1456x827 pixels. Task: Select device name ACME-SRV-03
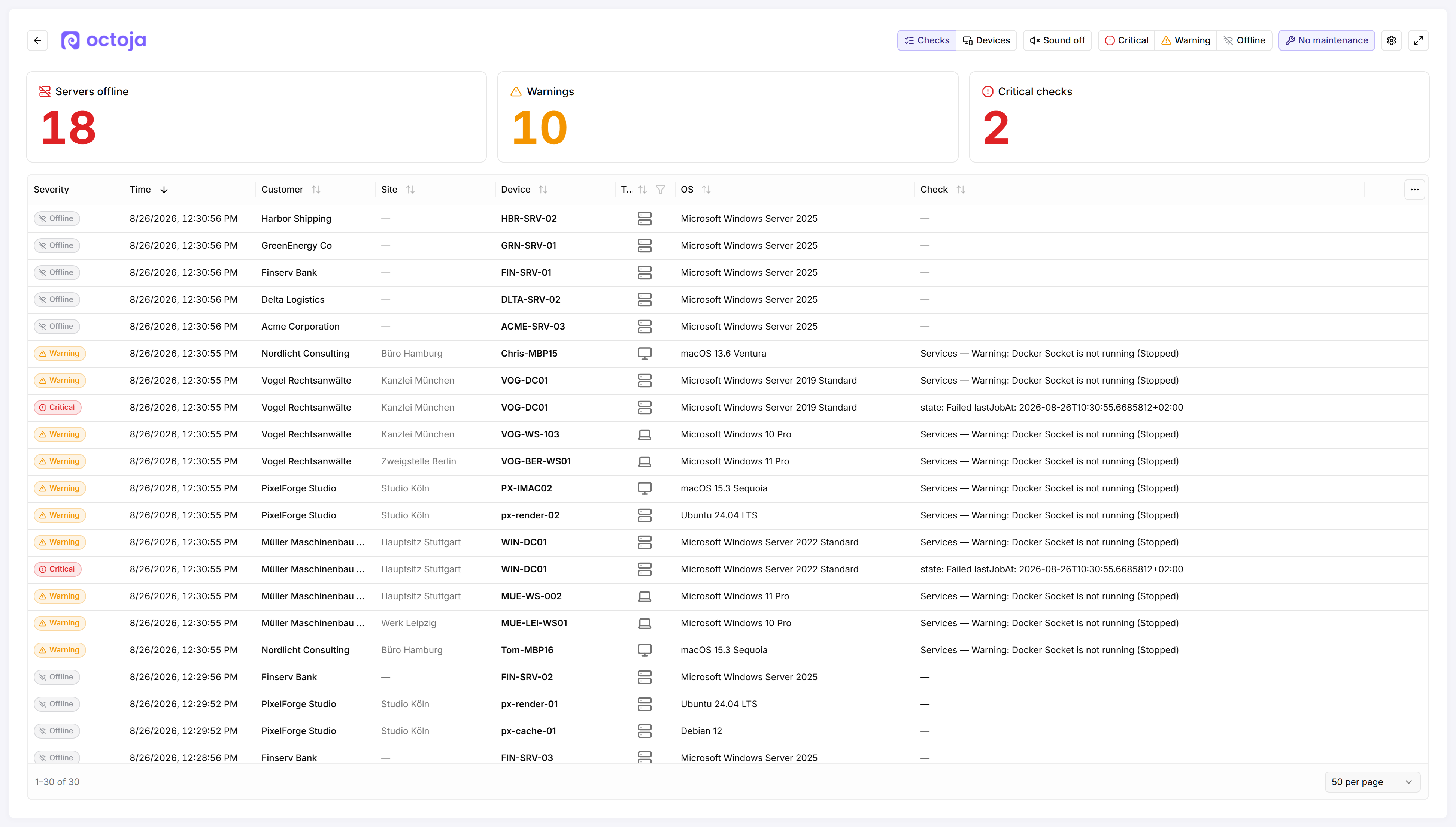pos(533,327)
